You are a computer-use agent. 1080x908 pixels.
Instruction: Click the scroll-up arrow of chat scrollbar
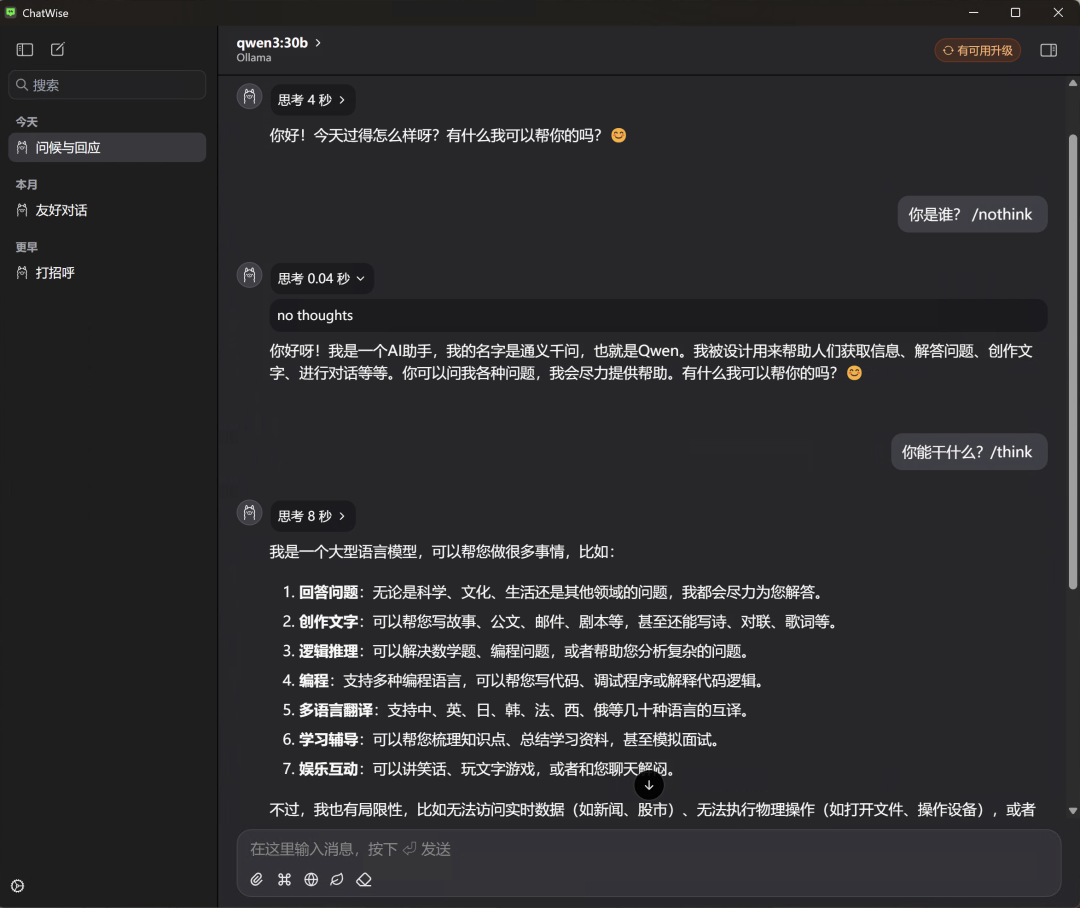click(1072, 83)
